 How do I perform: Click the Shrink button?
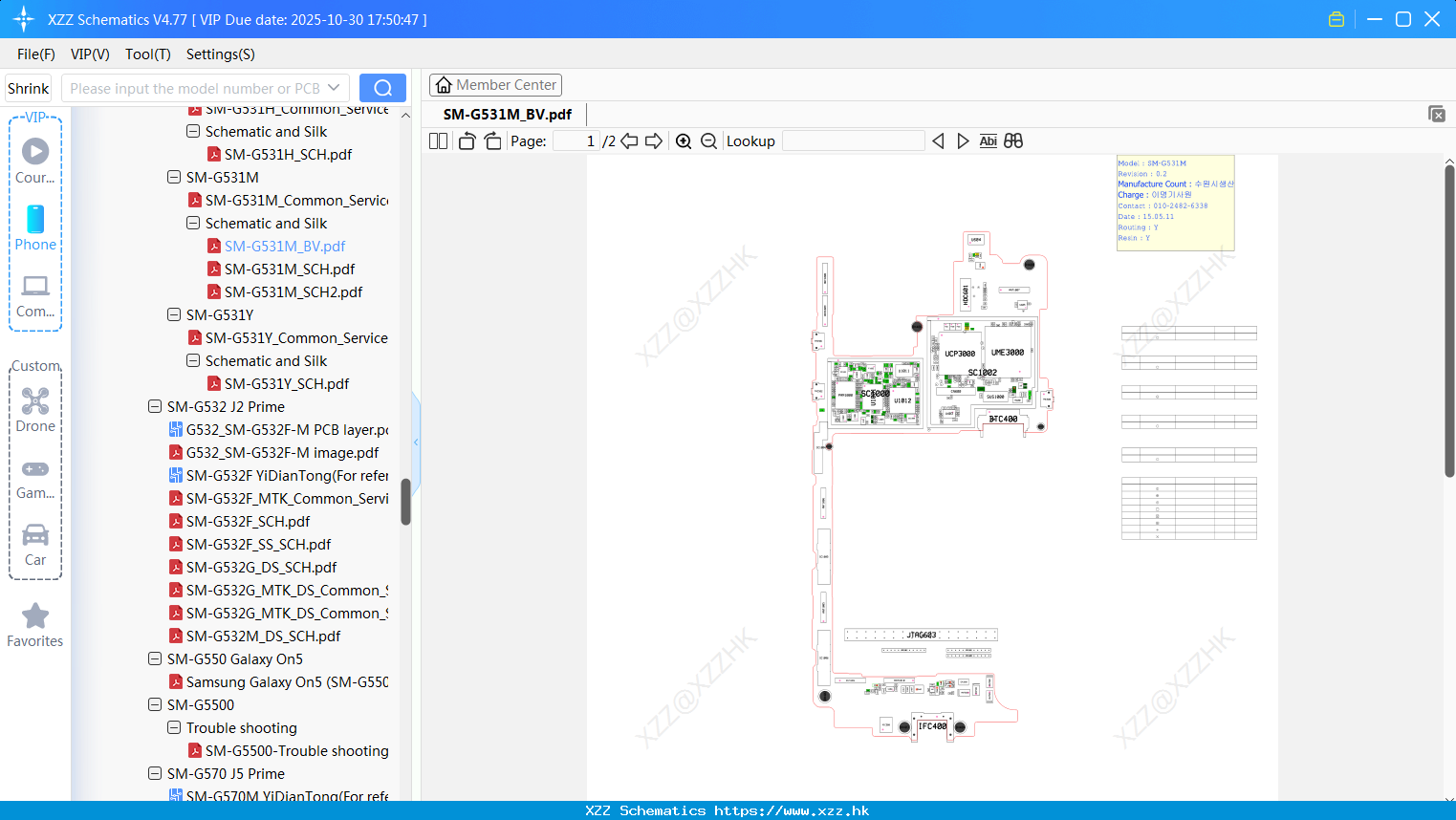point(28,88)
